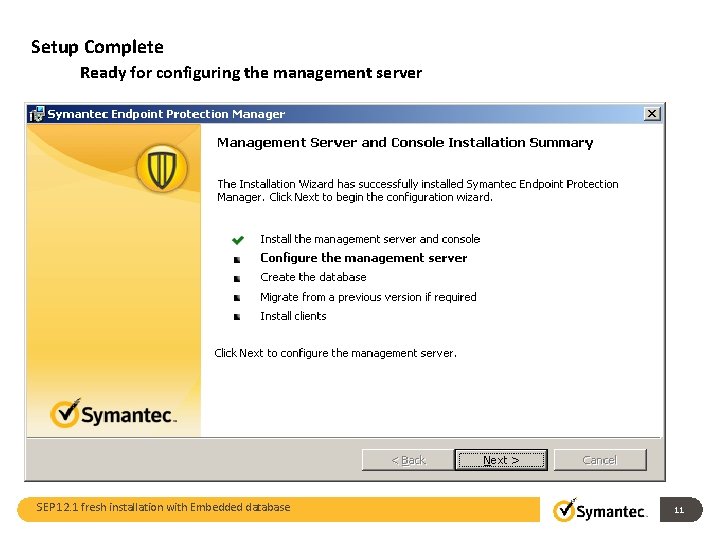
Task: Click the slide page number 11
Action: pos(679,510)
